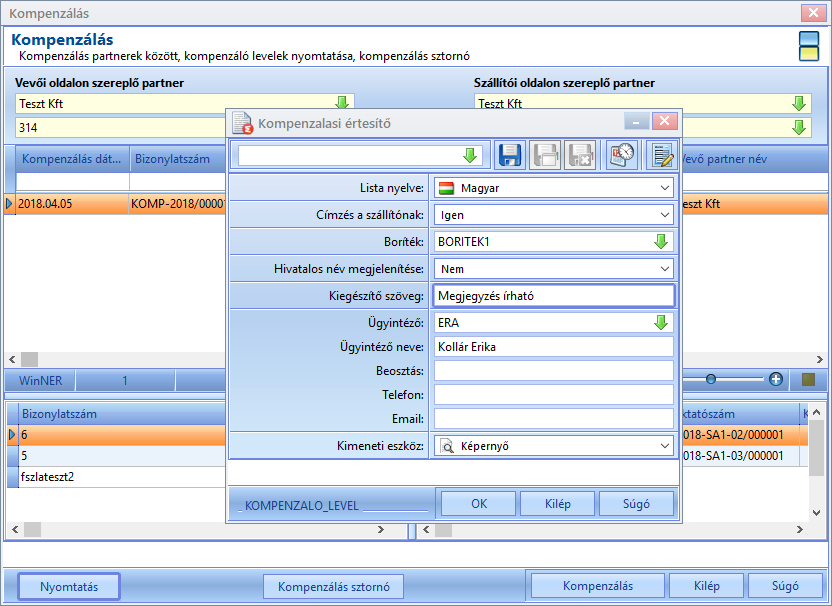832x606 pixels.
Task: Click the save-and-print settings icon
Action: coord(545,155)
